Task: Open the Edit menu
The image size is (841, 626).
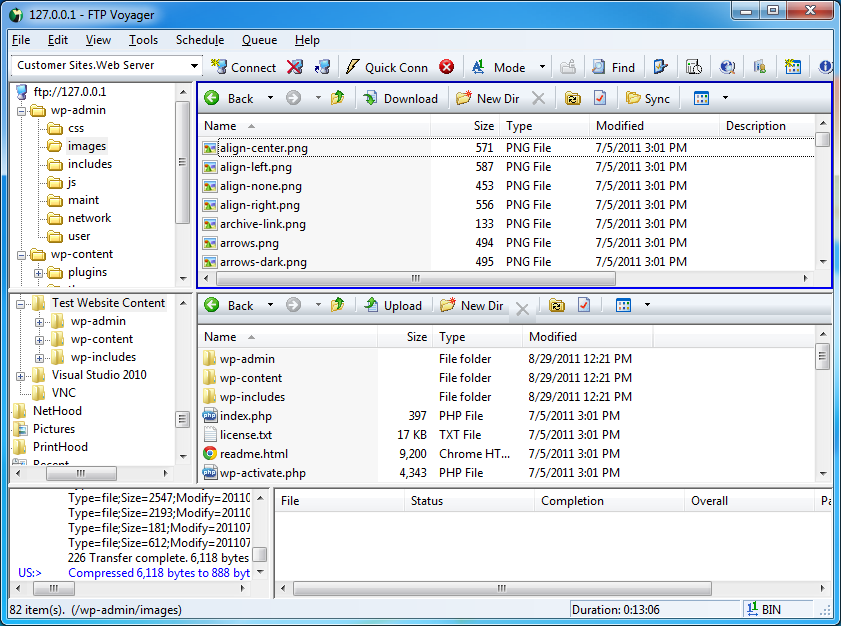Action: (58, 40)
